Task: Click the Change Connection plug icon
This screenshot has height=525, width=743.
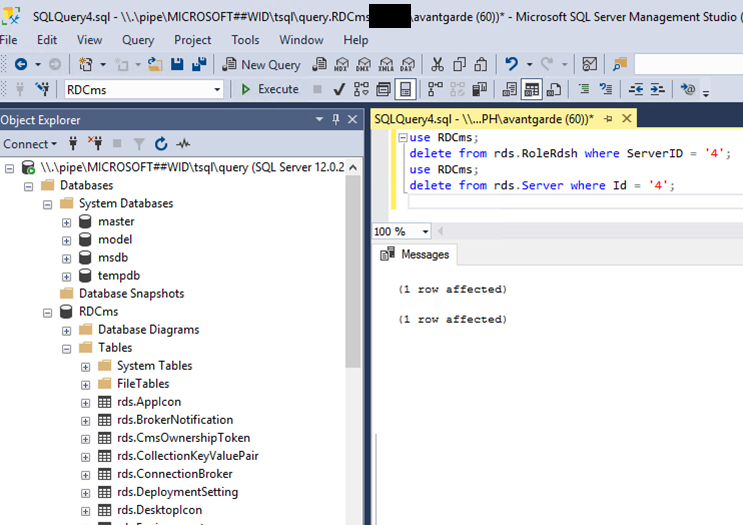Action: [42, 89]
